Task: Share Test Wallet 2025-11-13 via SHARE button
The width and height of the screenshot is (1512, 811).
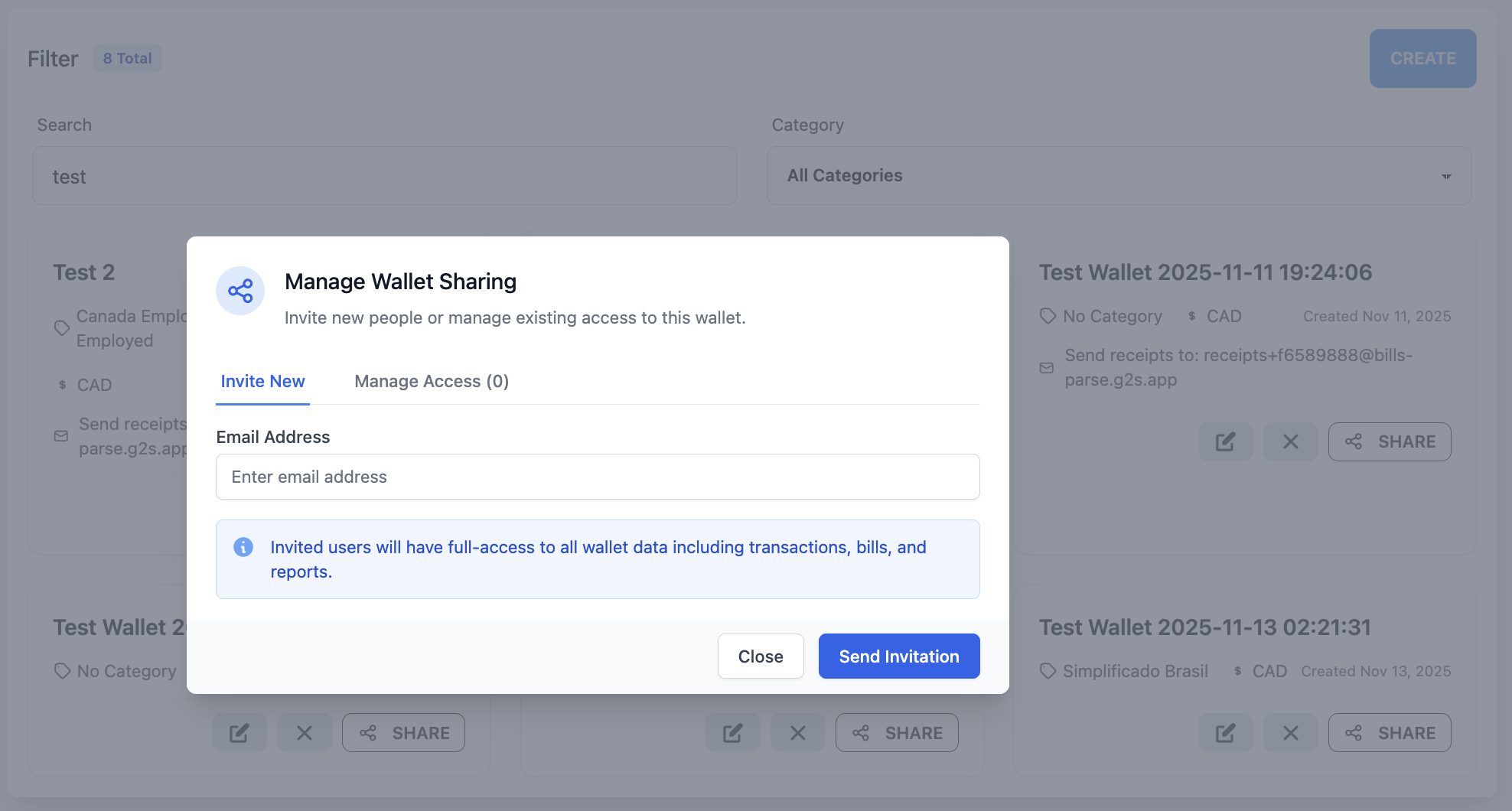Action: pos(1390,732)
